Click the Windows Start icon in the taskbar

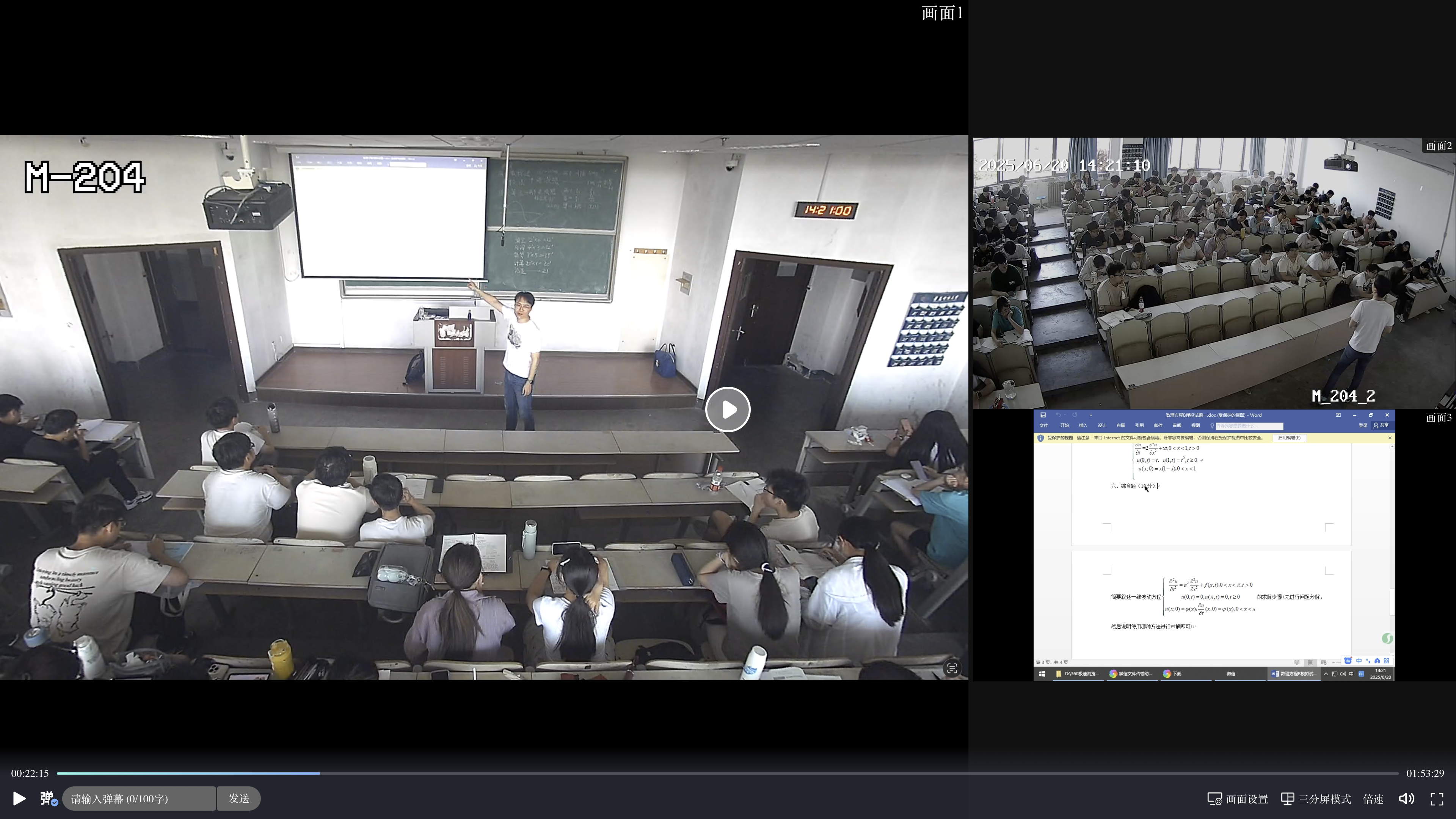pyautogui.click(x=1042, y=674)
